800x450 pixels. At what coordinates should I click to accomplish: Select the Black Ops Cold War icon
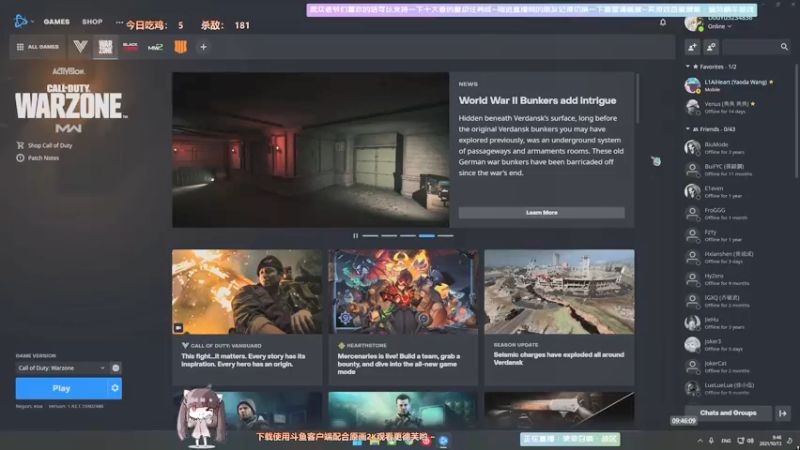[x=131, y=47]
